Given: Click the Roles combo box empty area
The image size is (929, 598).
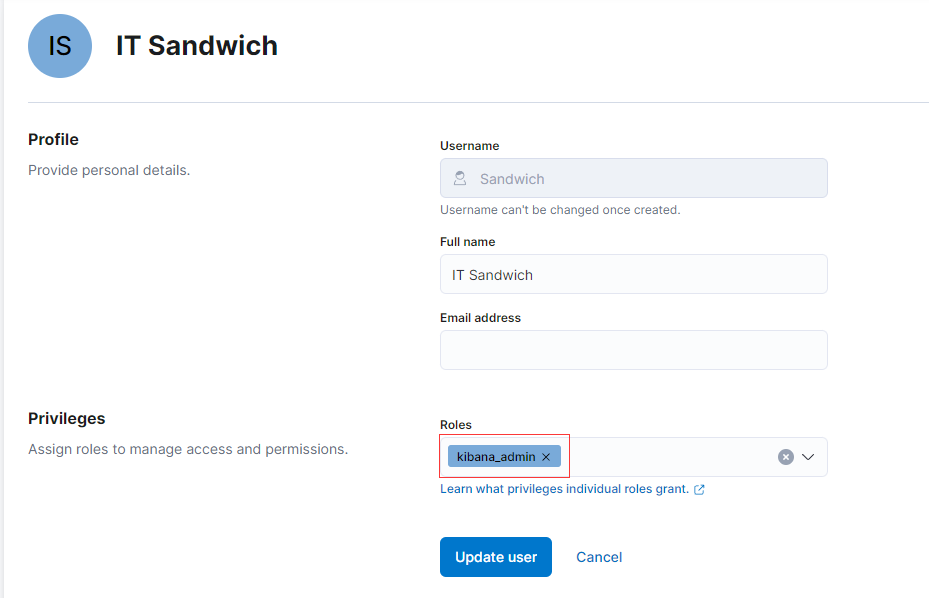Looking at the screenshot, I should click(669, 457).
